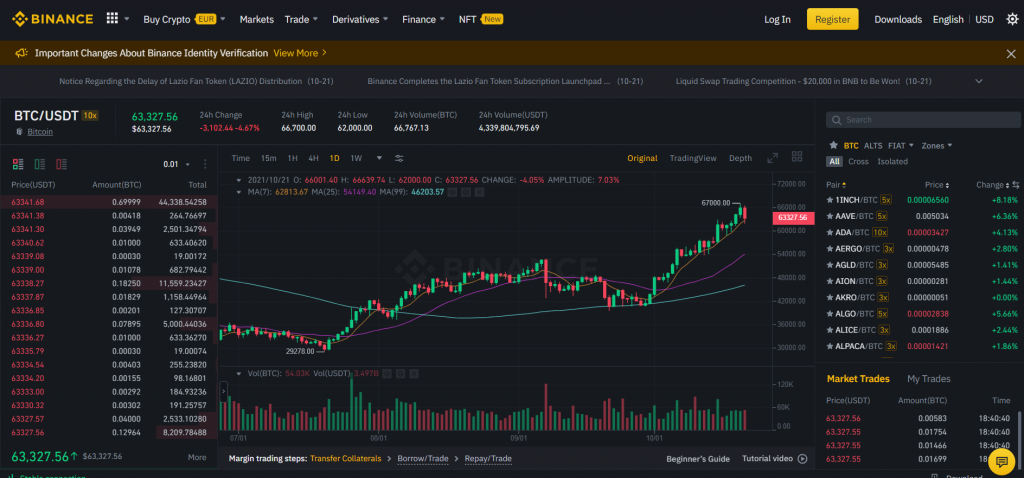
Task: Switch to My Trades tab
Action: point(929,379)
